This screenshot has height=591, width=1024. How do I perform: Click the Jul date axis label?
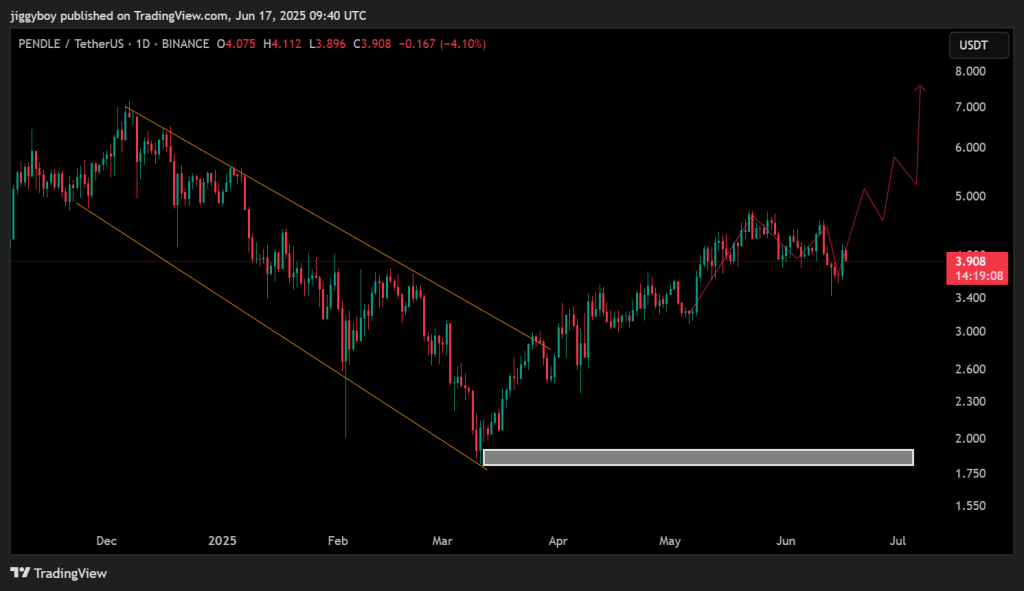click(x=898, y=541)
